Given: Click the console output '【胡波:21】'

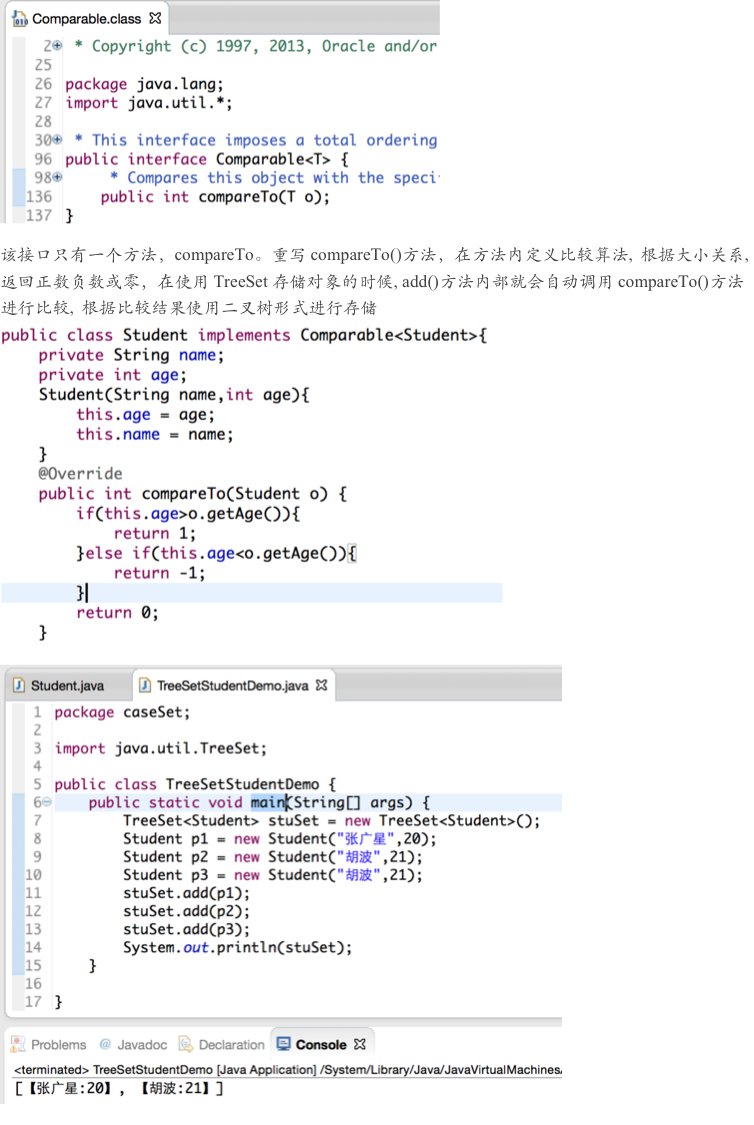Looking at the screenshot, I should tap(176, 1088).
